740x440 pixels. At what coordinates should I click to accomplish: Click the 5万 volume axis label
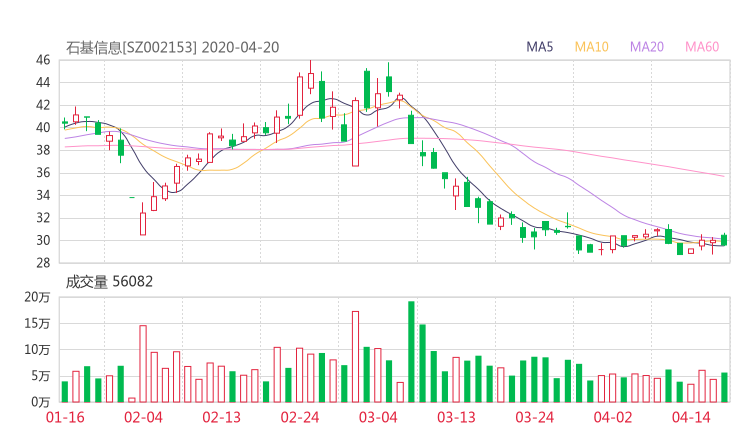(41, 376)
